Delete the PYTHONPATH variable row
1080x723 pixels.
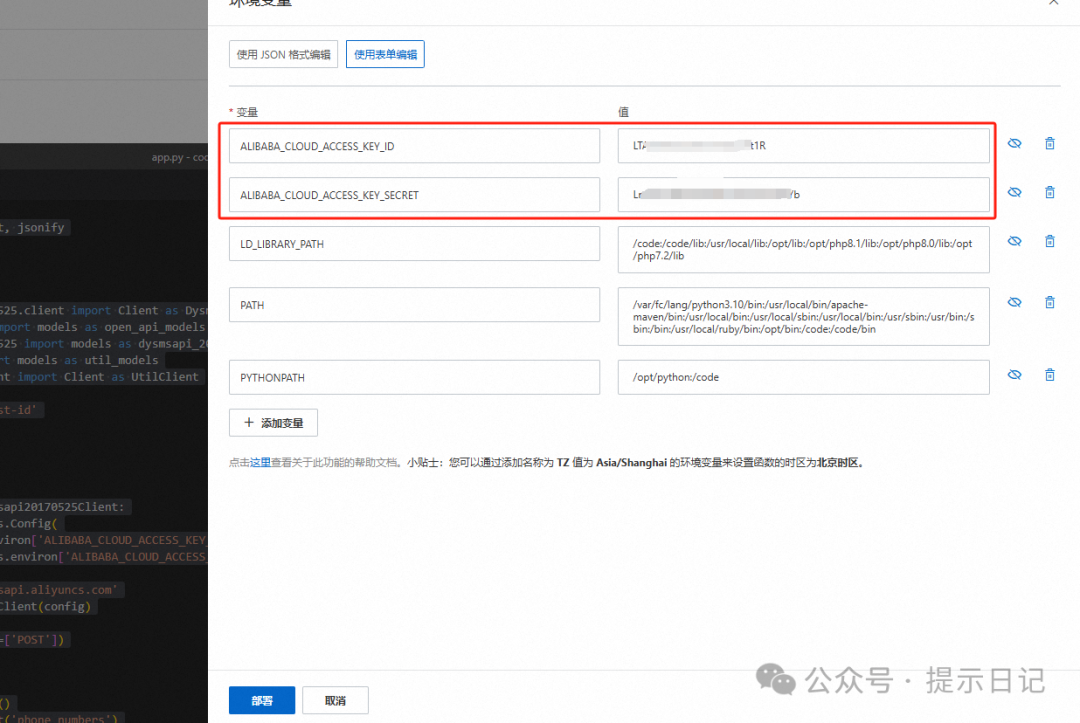pos(1049,375)
